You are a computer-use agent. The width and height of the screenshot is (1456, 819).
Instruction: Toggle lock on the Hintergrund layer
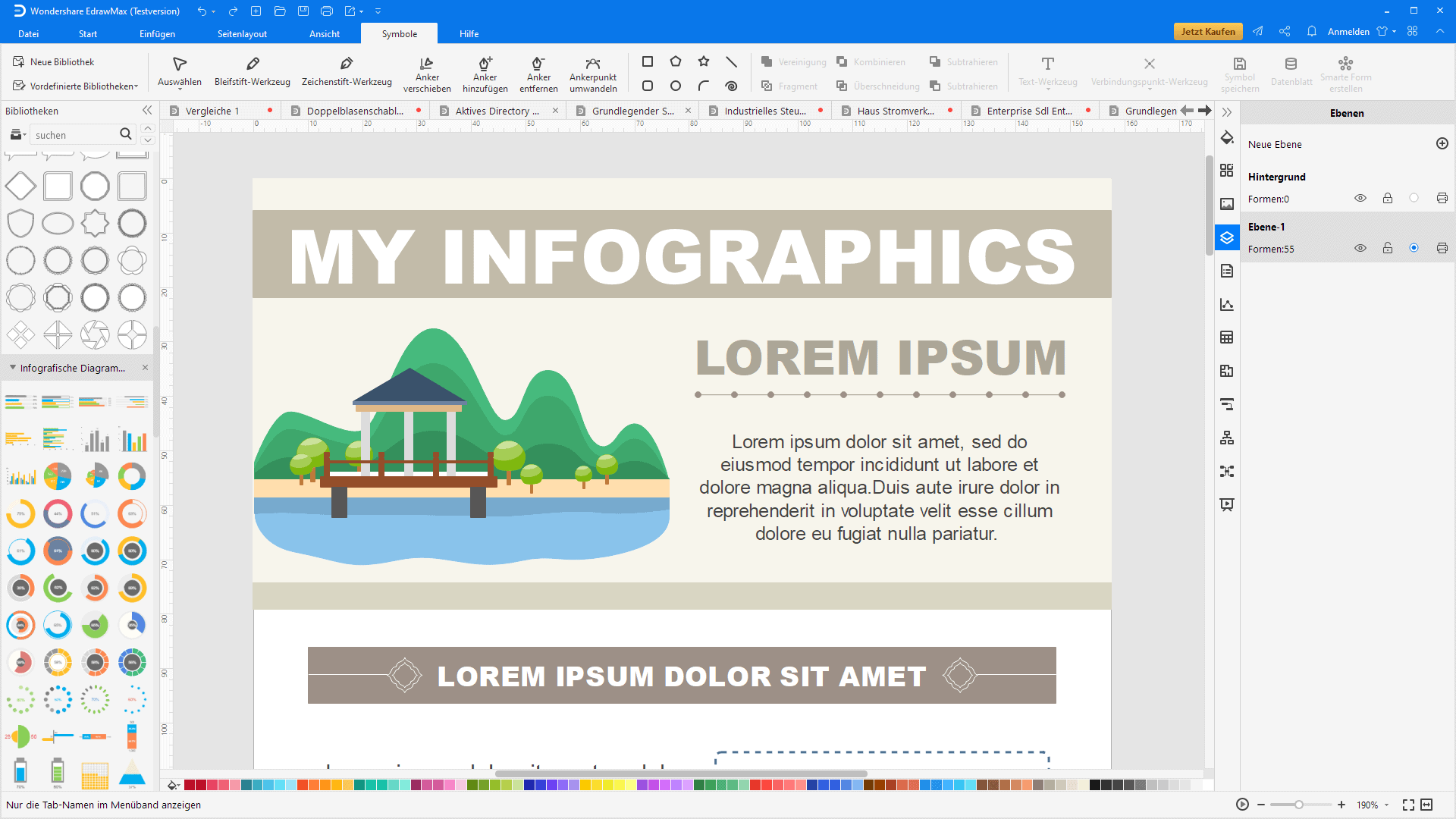1387,198
